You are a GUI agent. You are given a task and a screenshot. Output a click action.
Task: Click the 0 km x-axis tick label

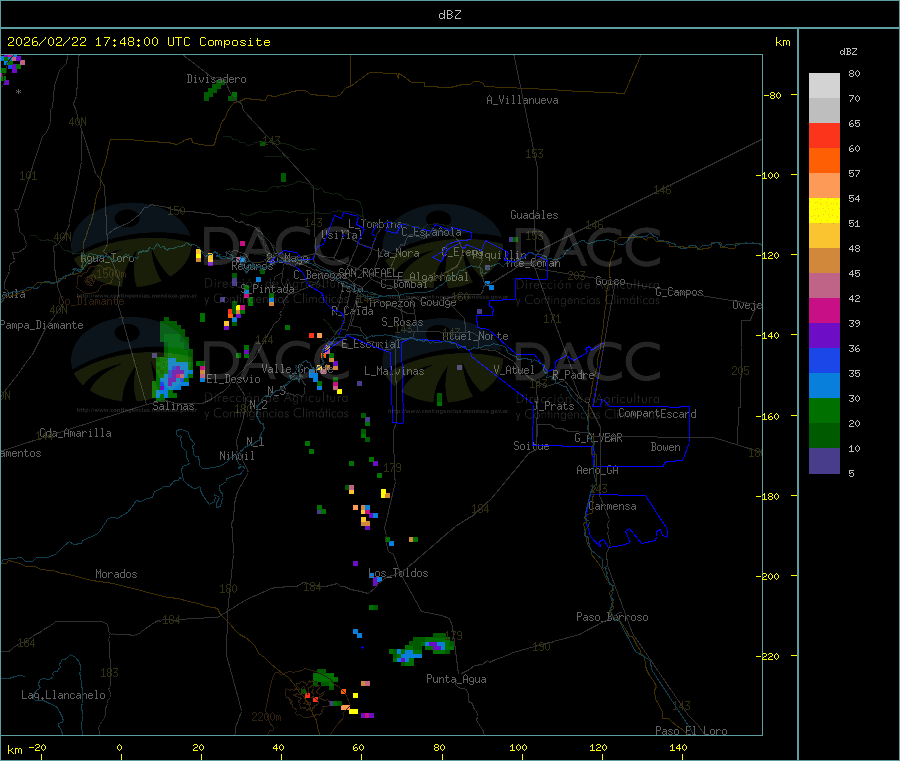pos(119,747)
